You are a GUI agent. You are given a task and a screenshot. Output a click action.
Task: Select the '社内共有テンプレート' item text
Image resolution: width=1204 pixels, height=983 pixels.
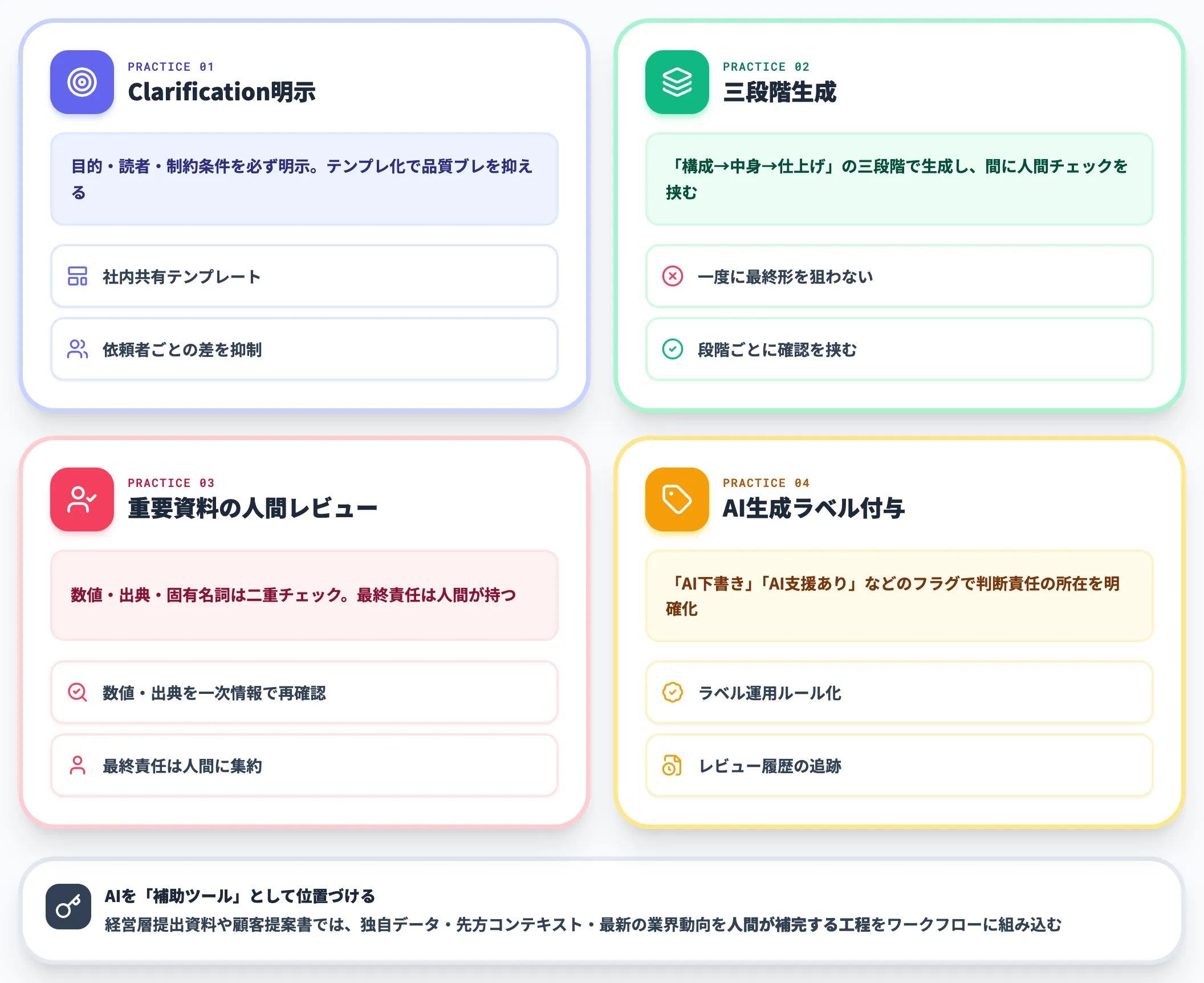click(x=182, y=277)
